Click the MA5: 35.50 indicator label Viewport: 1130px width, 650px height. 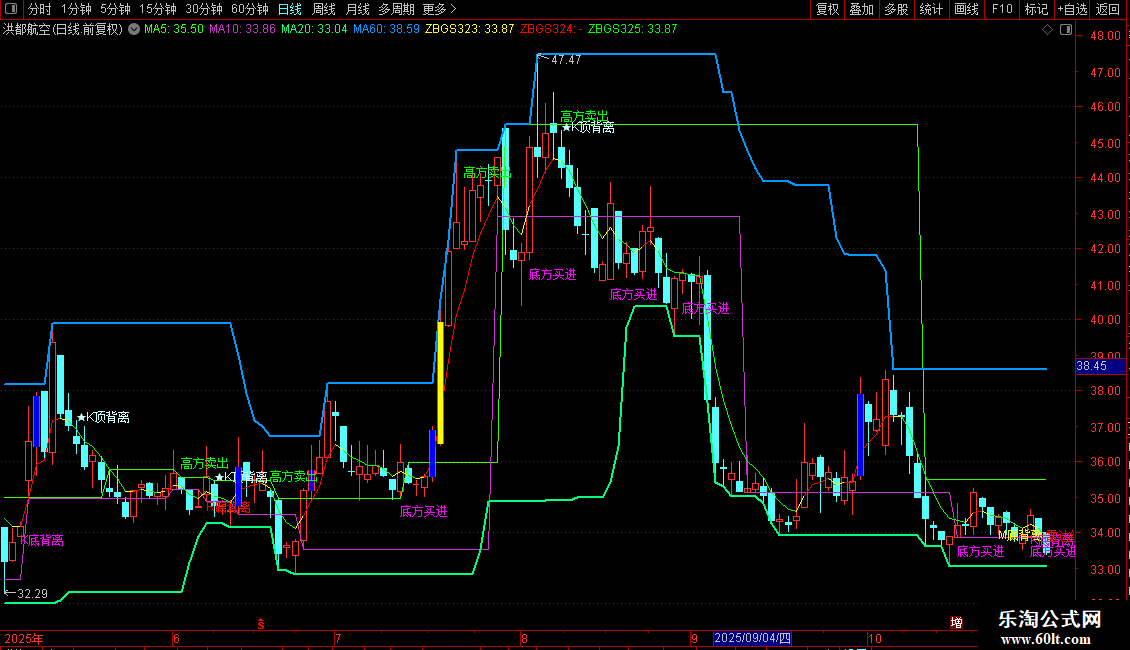[174, 30]
